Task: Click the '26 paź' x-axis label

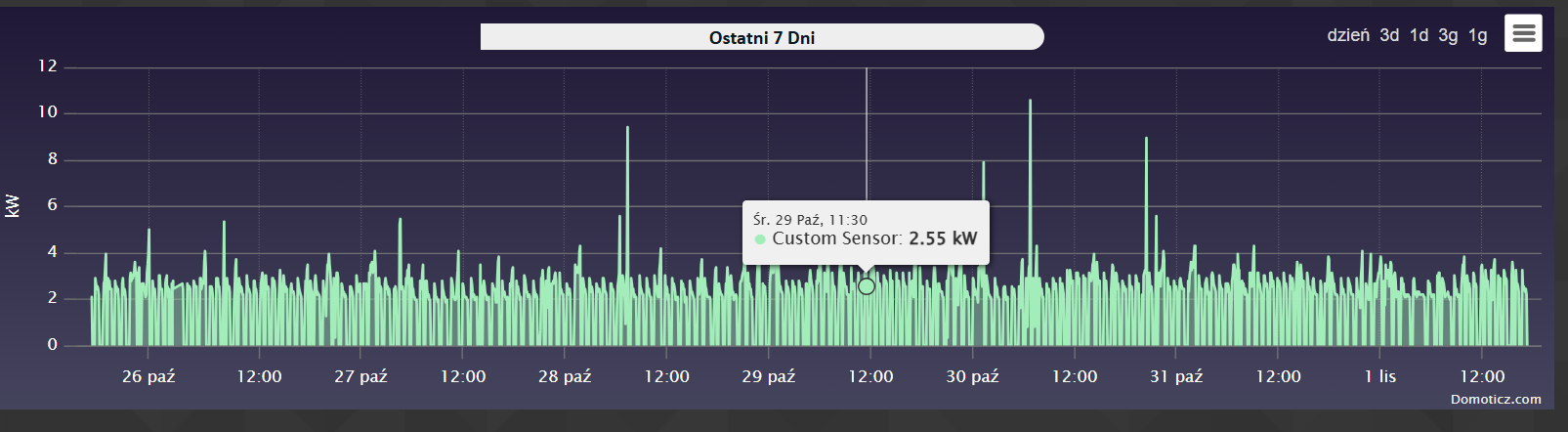Action: click(148, 376)
